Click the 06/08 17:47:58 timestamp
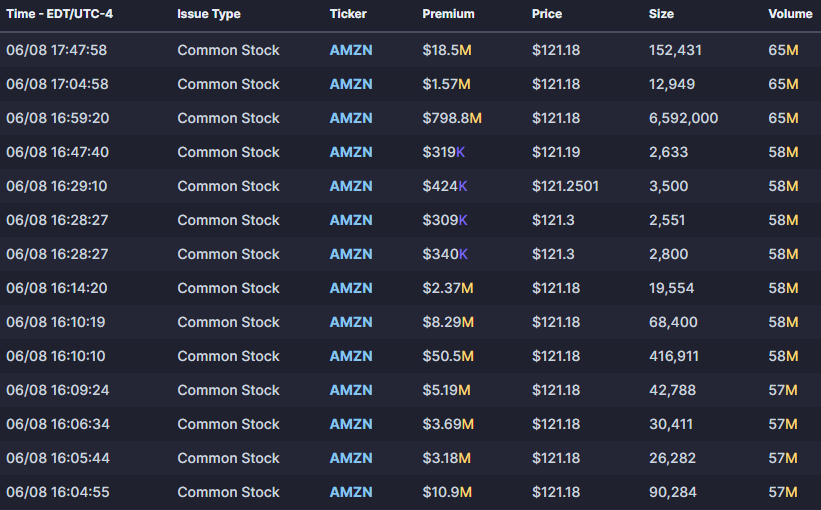 click(x=57, y=50)
